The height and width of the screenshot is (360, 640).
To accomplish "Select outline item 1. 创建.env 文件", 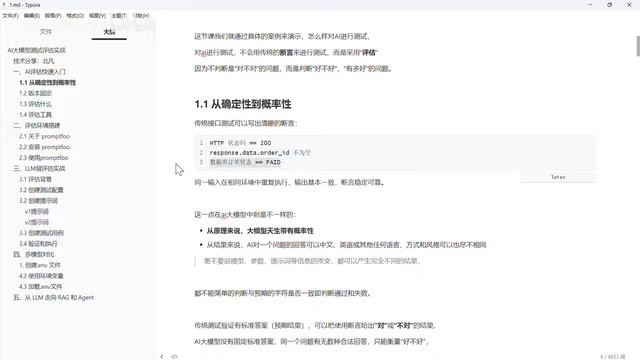I will point(40,265).
